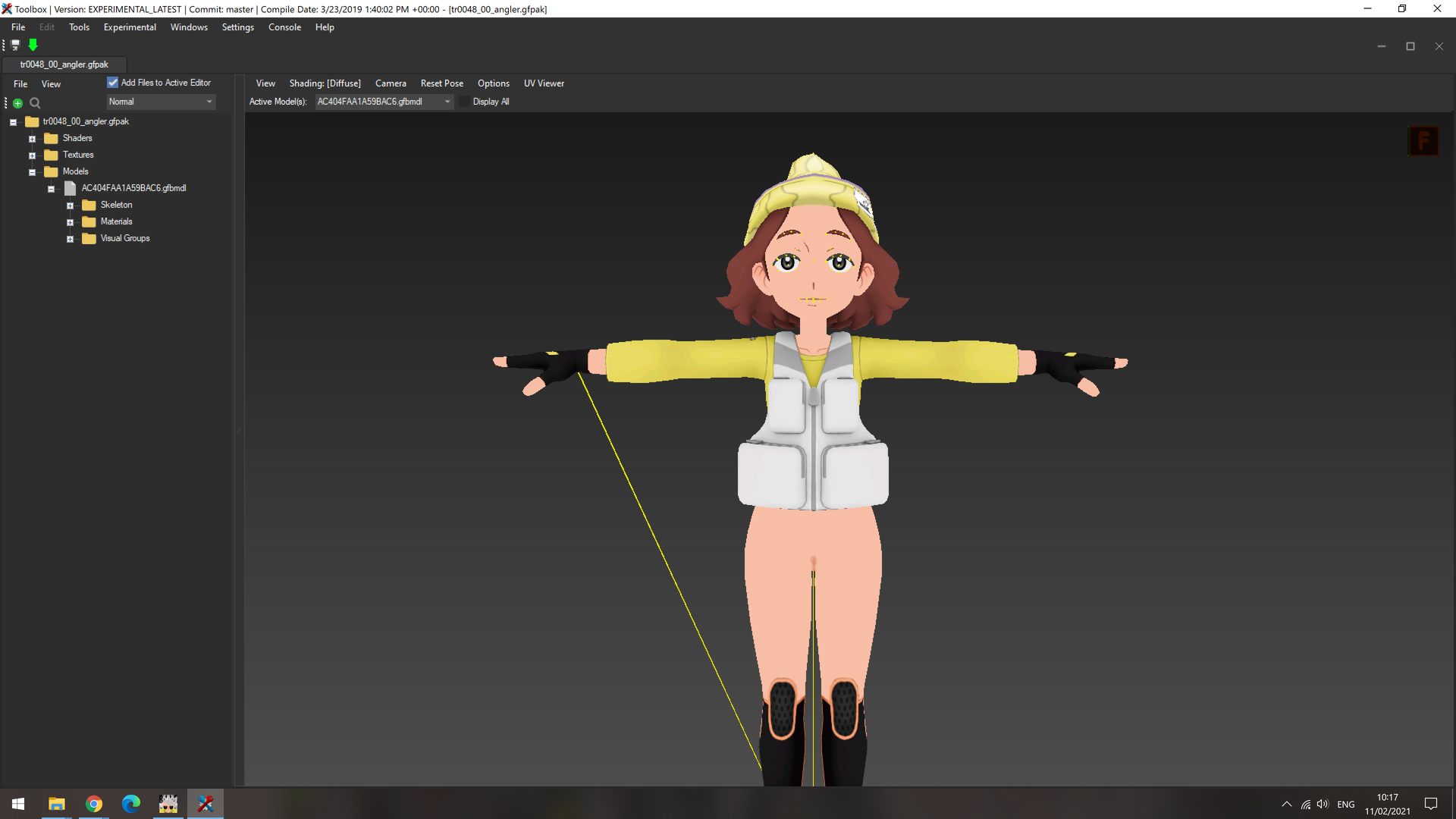Viewport: 1456px width, 819px height.
Task: Open the Help menu
Action: click(x=325, y=27)
